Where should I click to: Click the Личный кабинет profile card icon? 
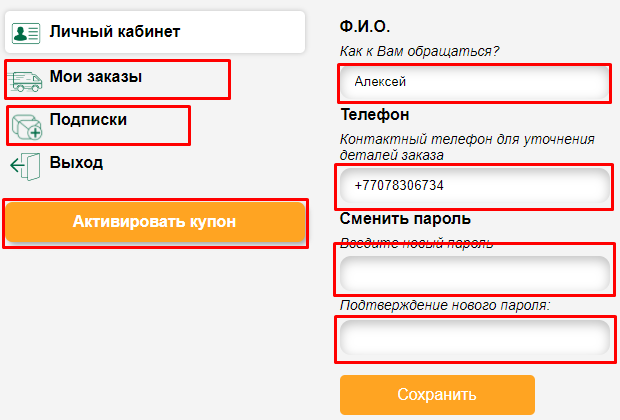click(x=26, y=32)
